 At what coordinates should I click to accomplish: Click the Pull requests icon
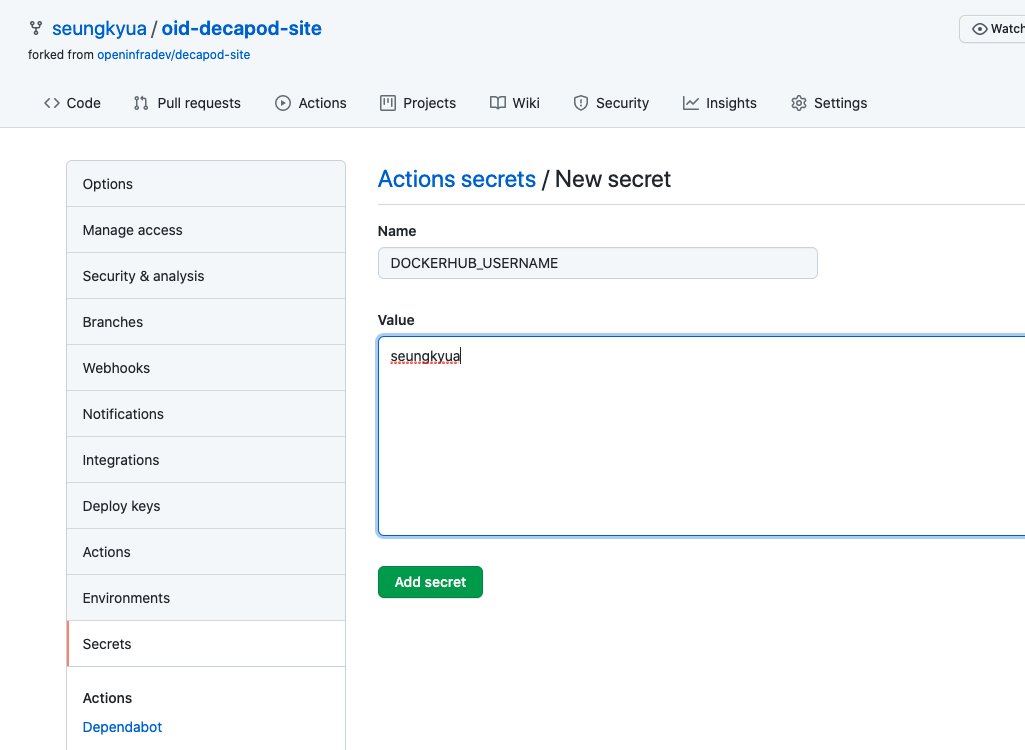click(141, 103)
